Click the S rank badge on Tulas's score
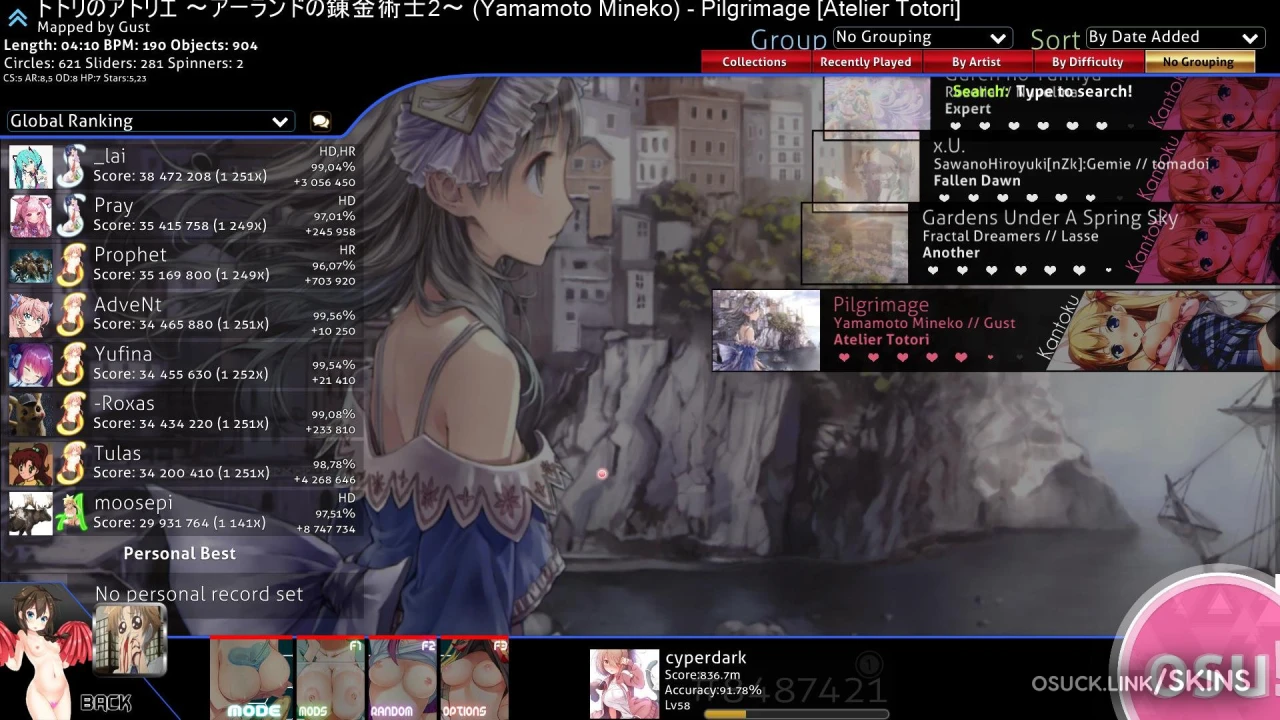The image size is (1280, 720). pyautogui.click(x=71, y=464)
